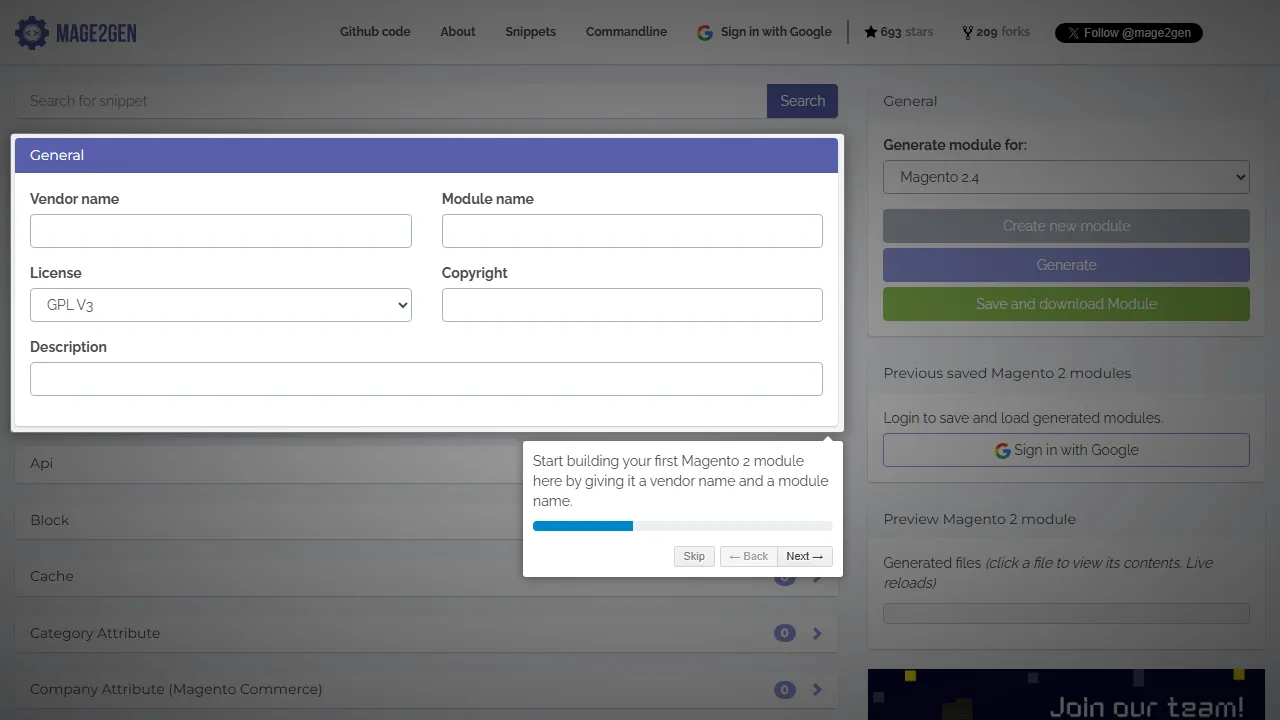Go to the Commandline page

(x=626, y=32)
